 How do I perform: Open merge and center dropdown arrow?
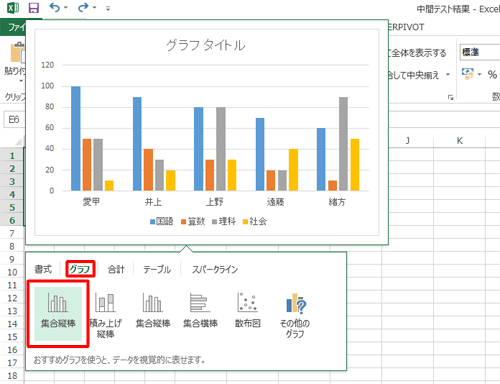tap(448, 74)
